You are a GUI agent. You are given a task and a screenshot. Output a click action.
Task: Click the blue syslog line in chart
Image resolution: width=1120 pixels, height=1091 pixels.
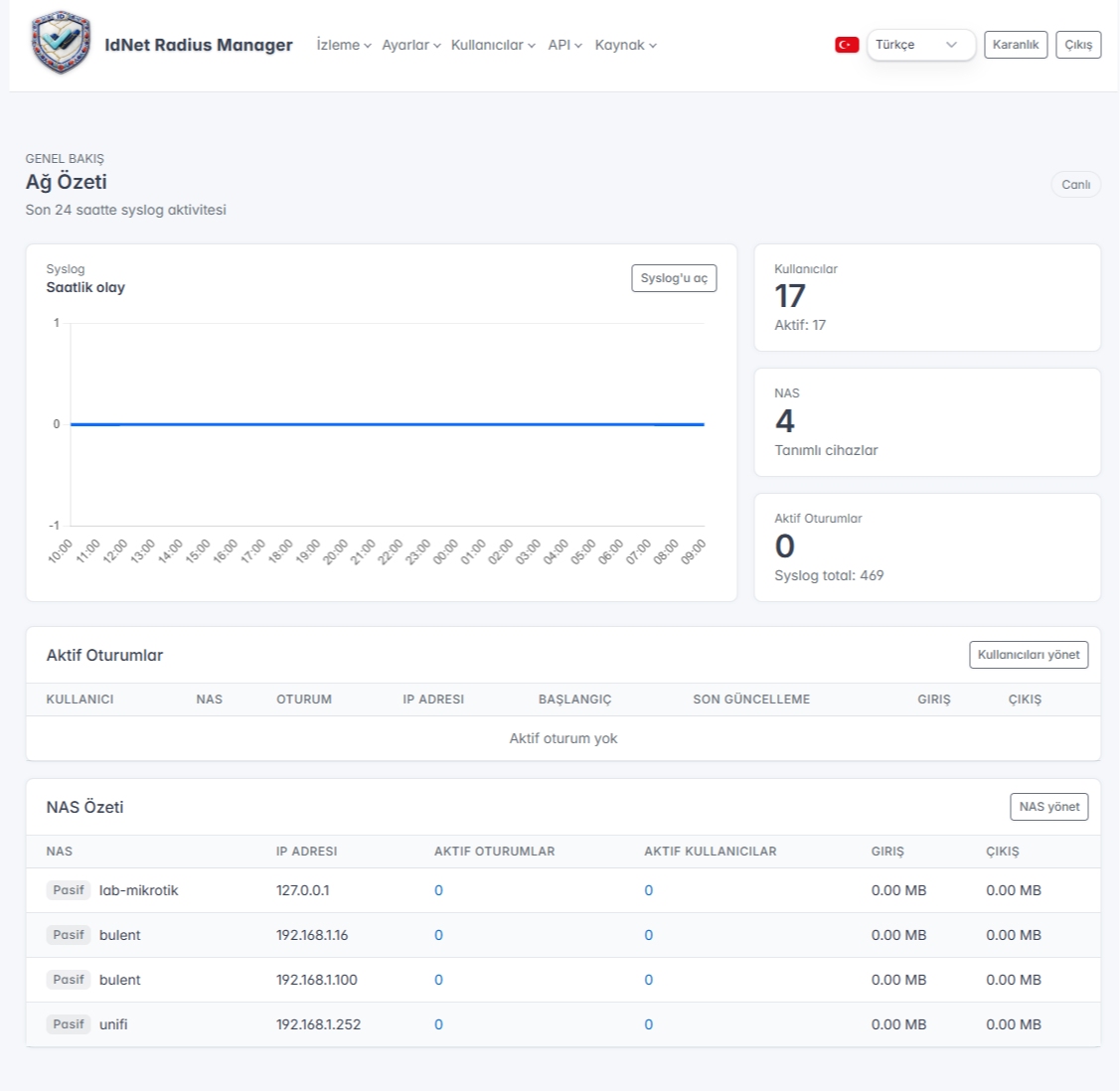388,424
